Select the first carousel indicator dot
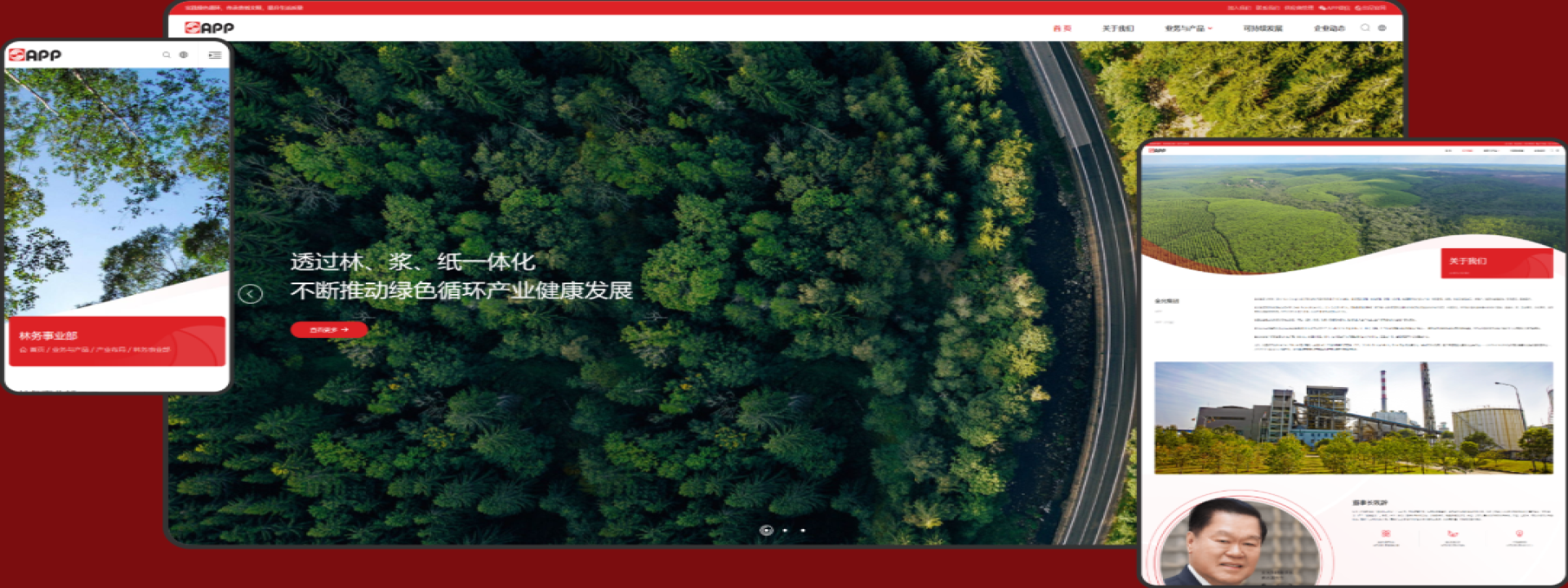 tap(766, 530)
